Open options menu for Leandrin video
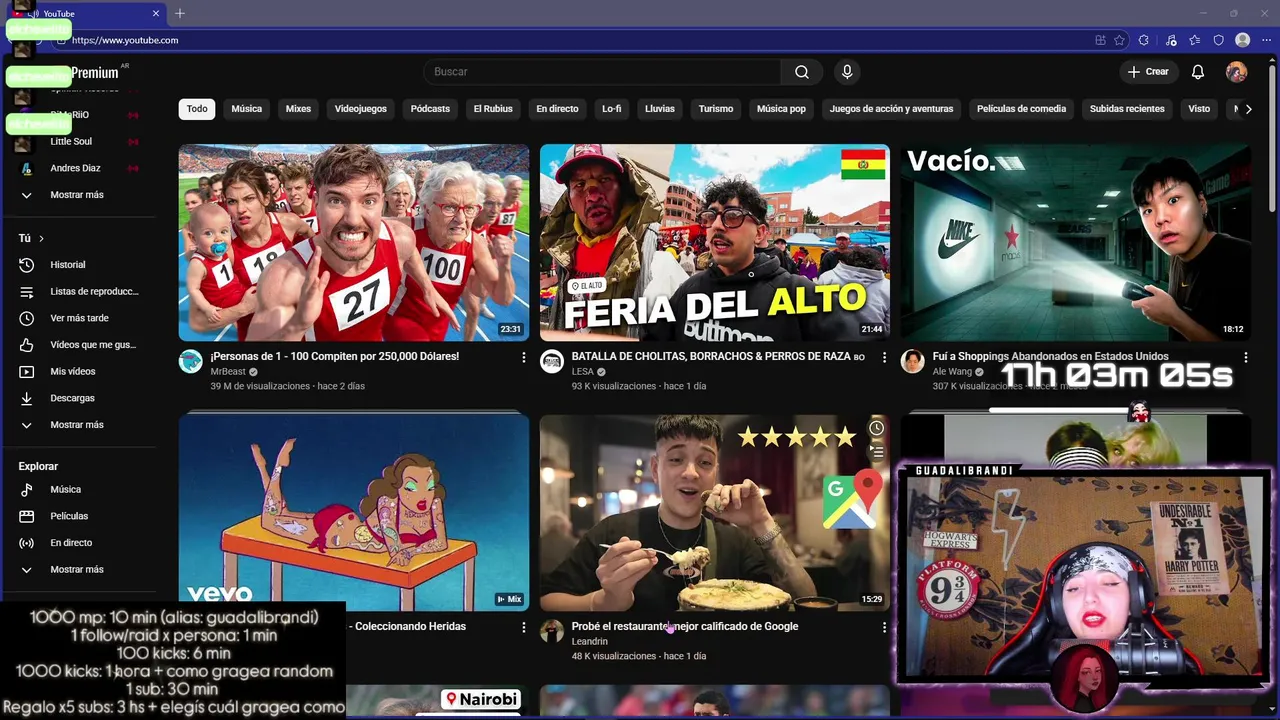The height and width of the screenshot is (720, 1280). click(884, 627)
